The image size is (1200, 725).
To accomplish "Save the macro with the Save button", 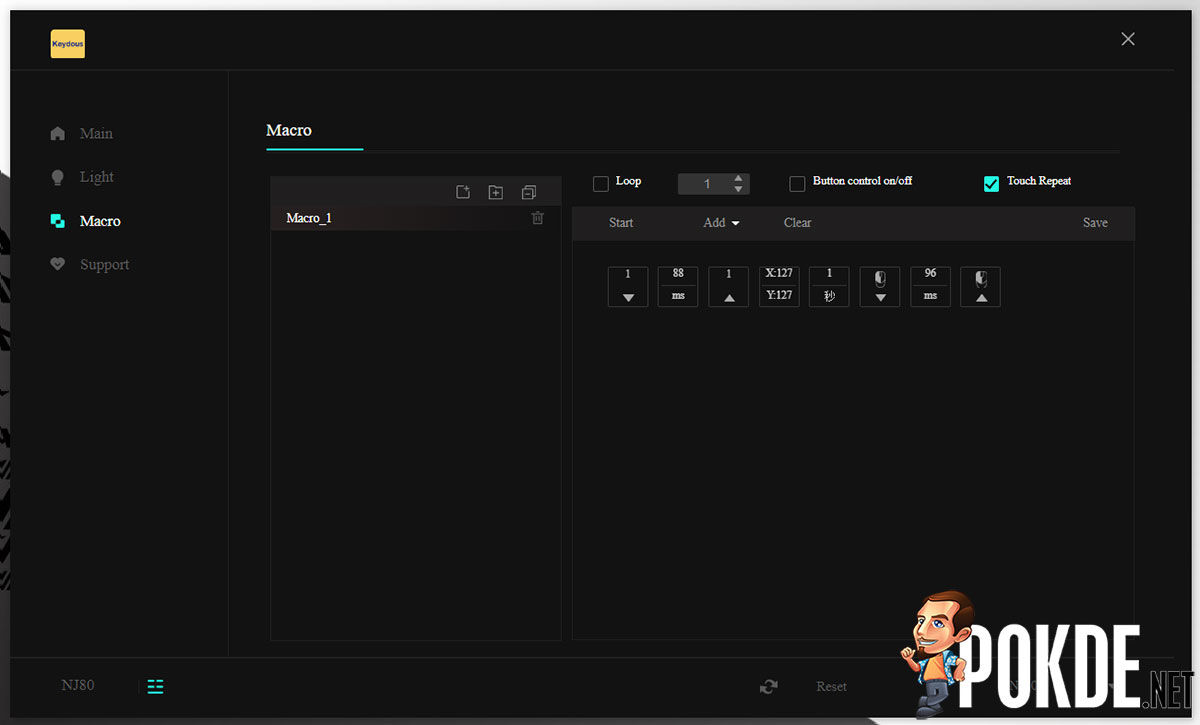I will [x=1095, y=223].
